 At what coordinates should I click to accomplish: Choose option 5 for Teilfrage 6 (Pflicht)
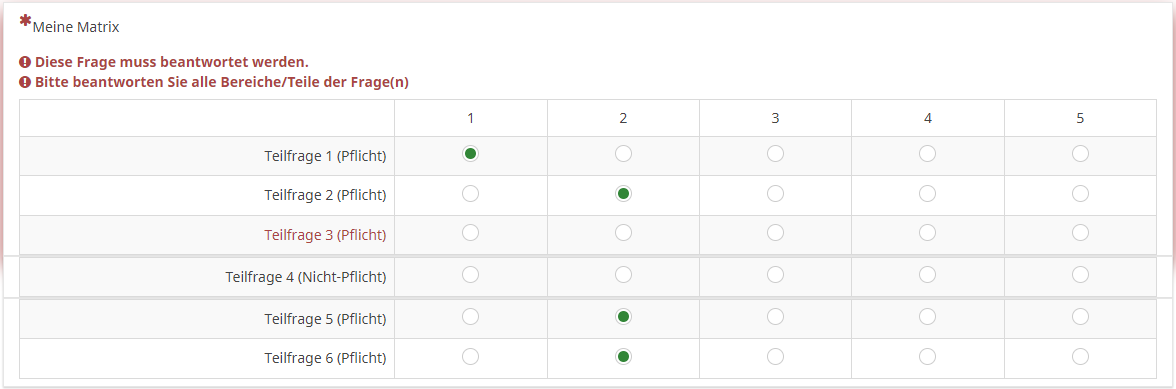1080,356
